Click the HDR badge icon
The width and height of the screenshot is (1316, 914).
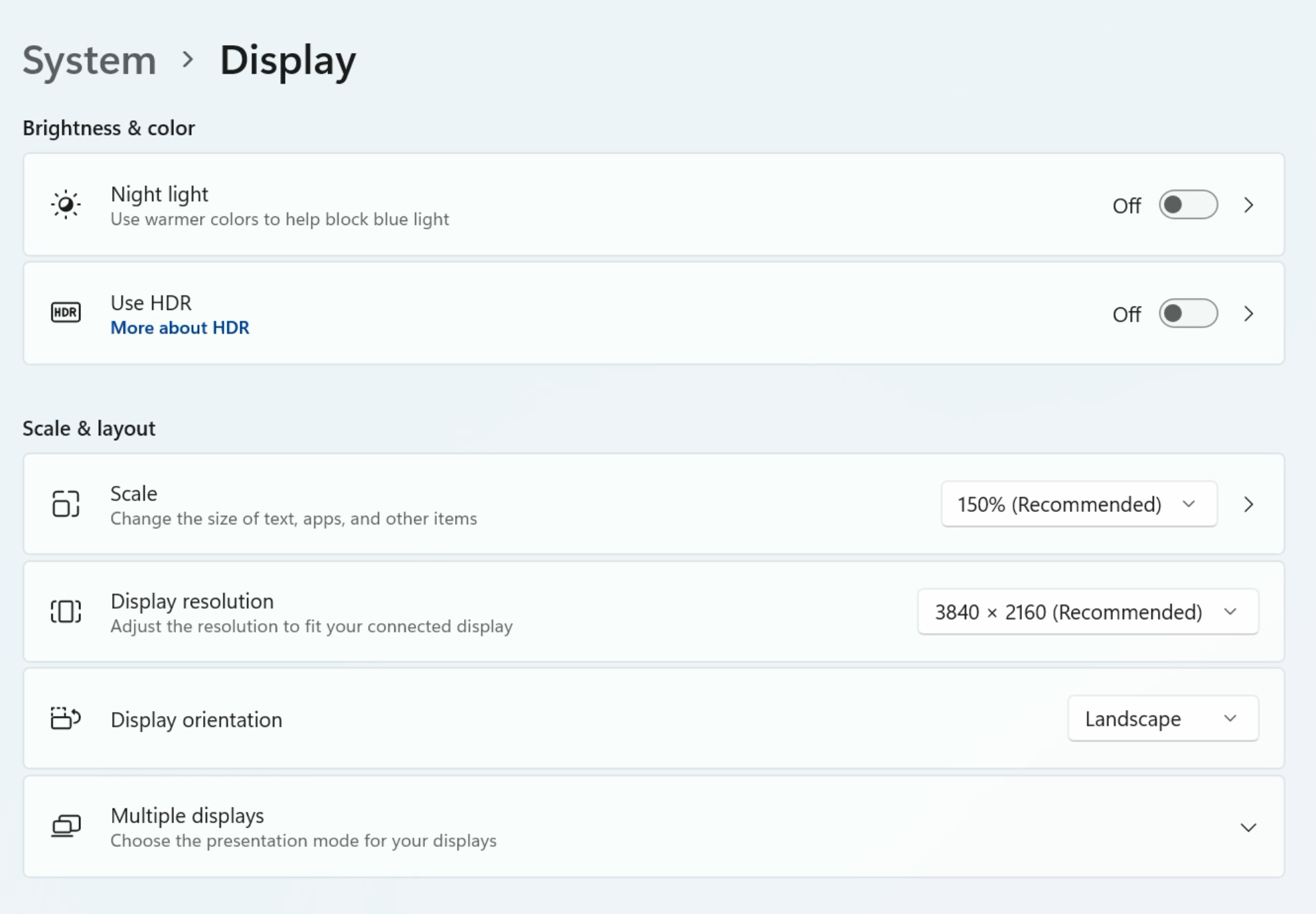point(66,313)
